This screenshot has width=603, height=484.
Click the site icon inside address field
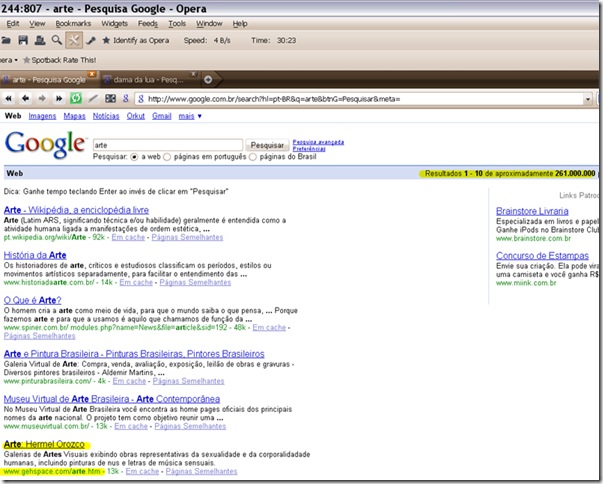click(x=141, y=99)
